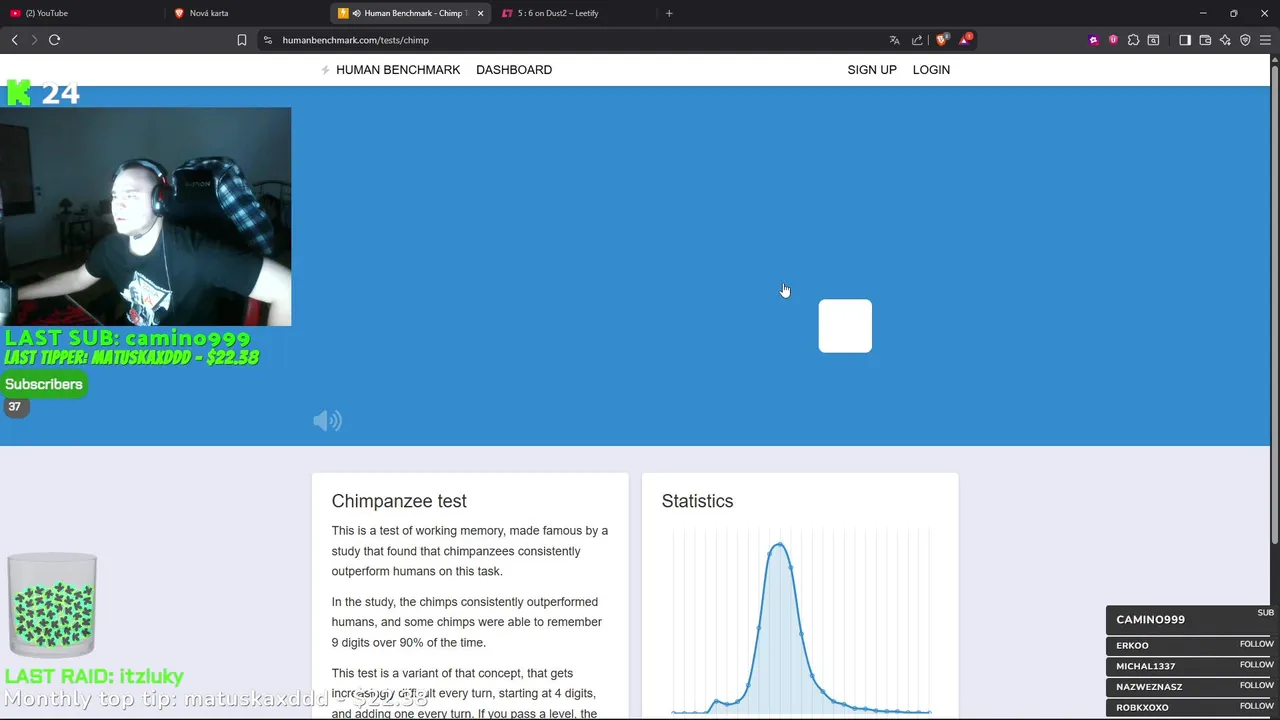This screenshot has width=1280, height=720.
Task: Click the translate page icon
Action: point(894,40)
